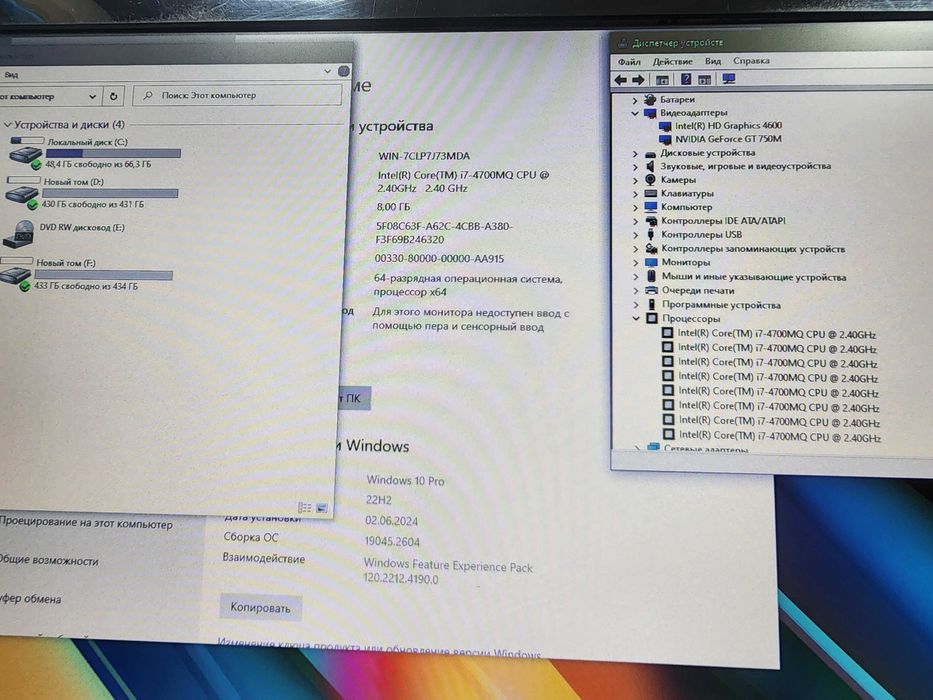Click the C: drive usage bar
This screenshot has width=933, height=700.
click(113, 154)
